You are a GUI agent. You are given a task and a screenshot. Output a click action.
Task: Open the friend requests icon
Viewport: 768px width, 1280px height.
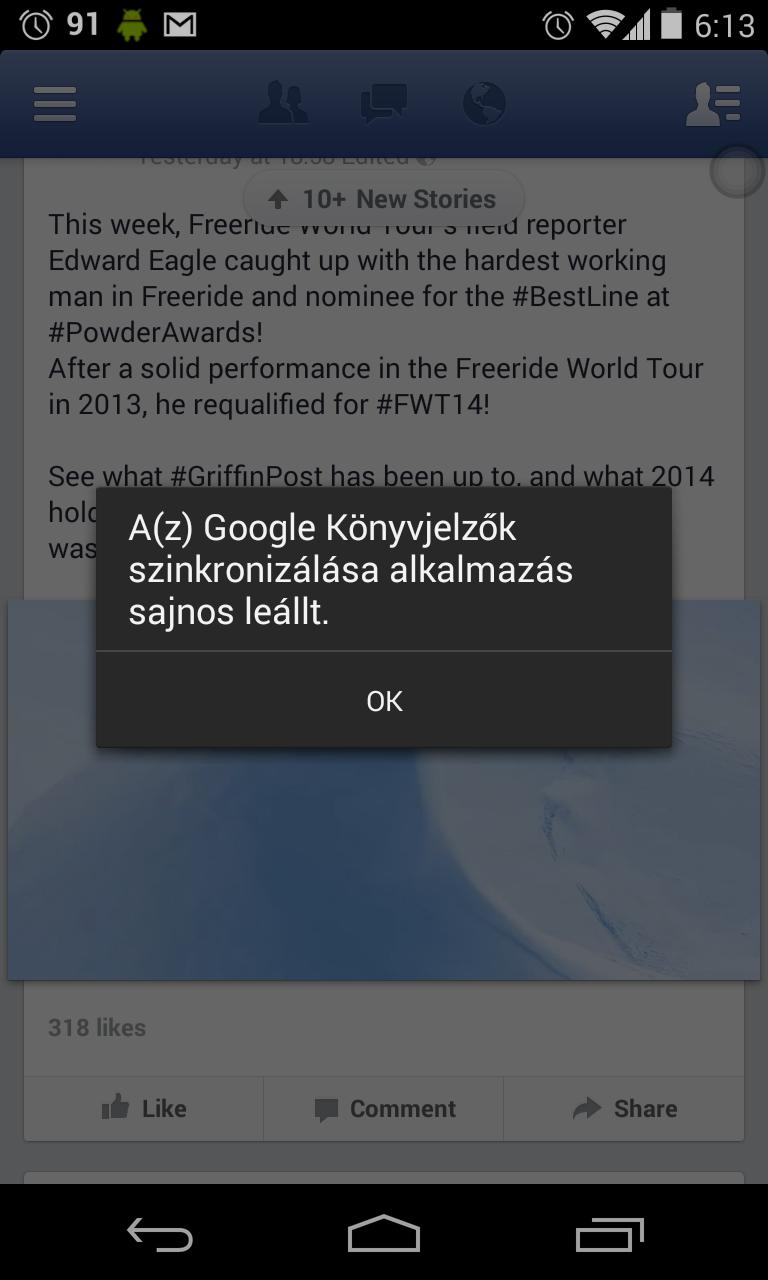[283, 103]
